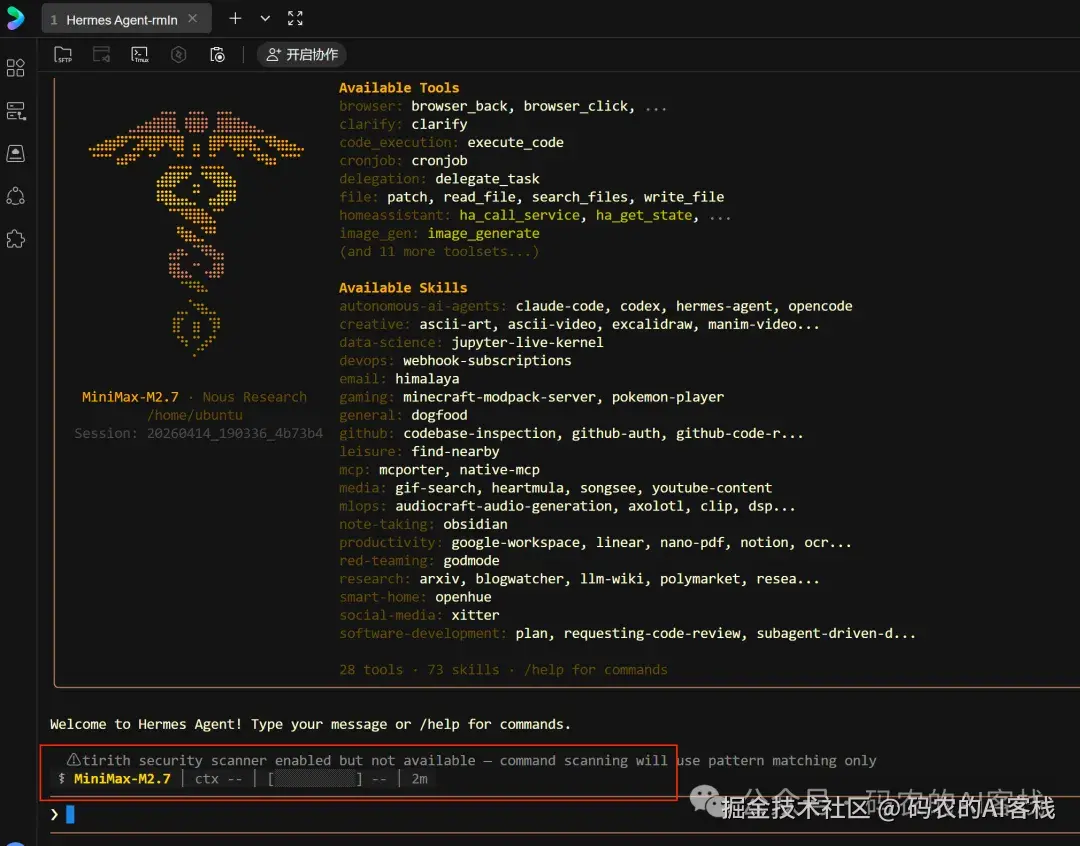
Task: Open the clipboard history icon
Action: point(217,55)
